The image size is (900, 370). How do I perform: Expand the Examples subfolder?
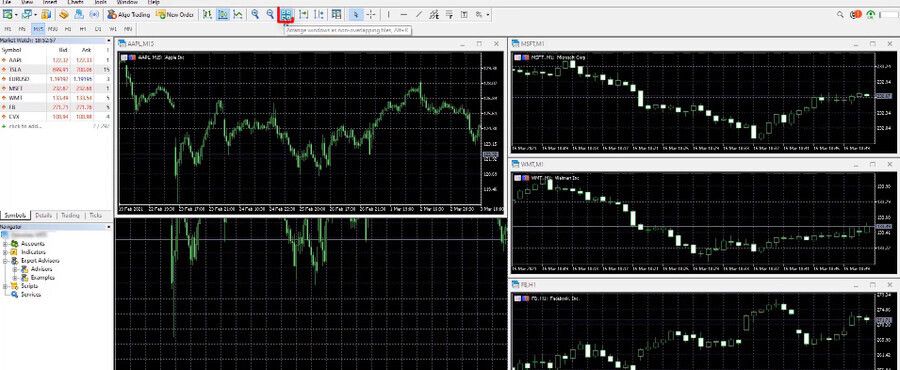click(15, 278)
